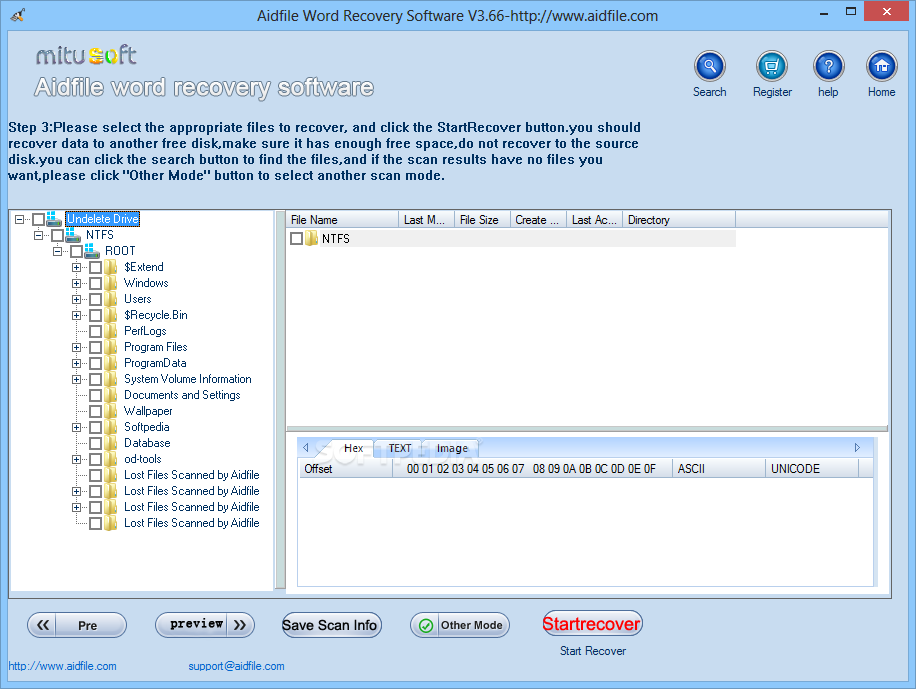Click the PerfLogs folder icon
Image resolution: width=916 pixels, height=689 pixels.
[x=110, y=331]
